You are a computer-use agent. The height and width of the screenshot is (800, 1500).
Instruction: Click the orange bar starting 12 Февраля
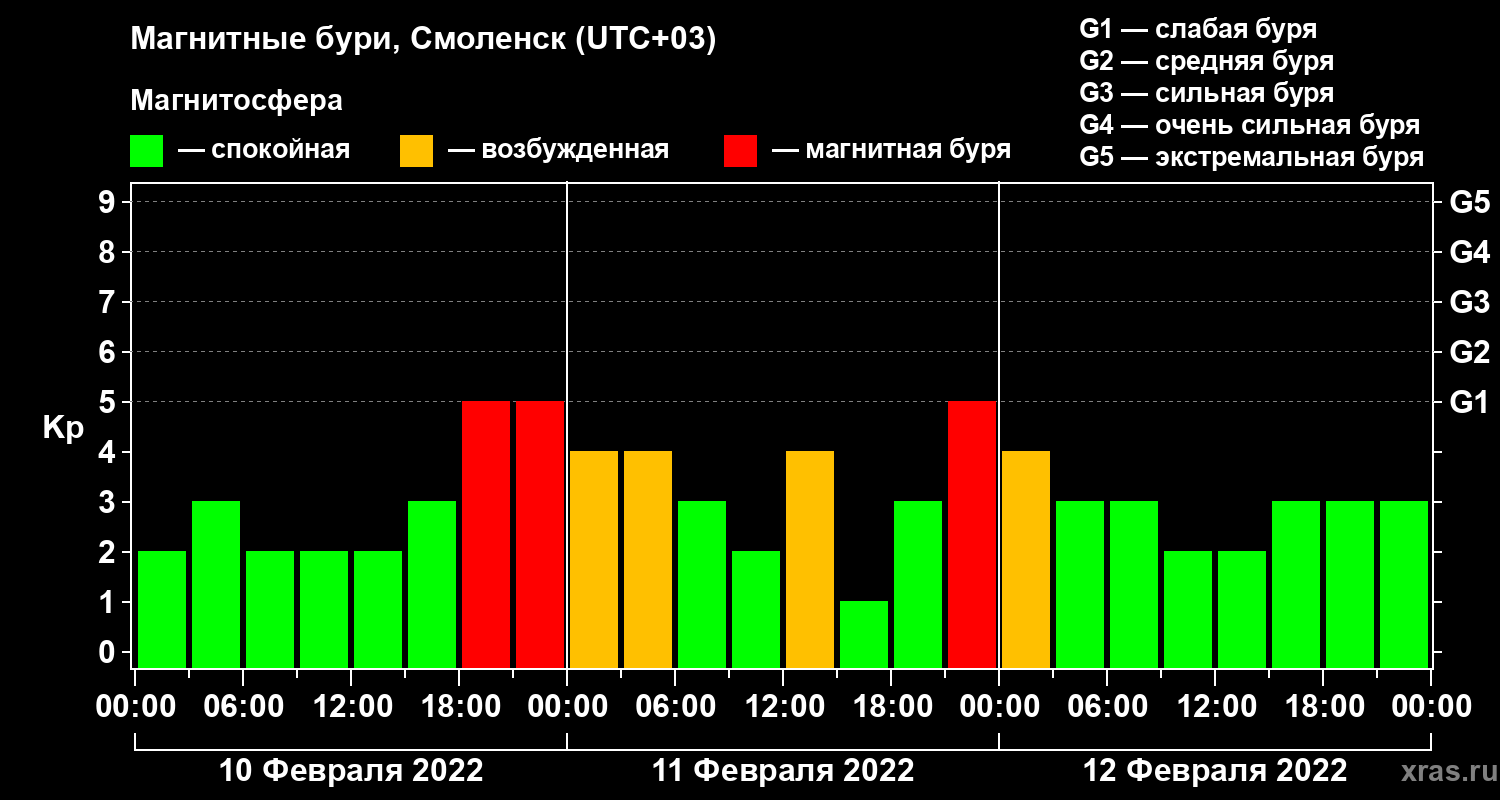point(1026,559)
